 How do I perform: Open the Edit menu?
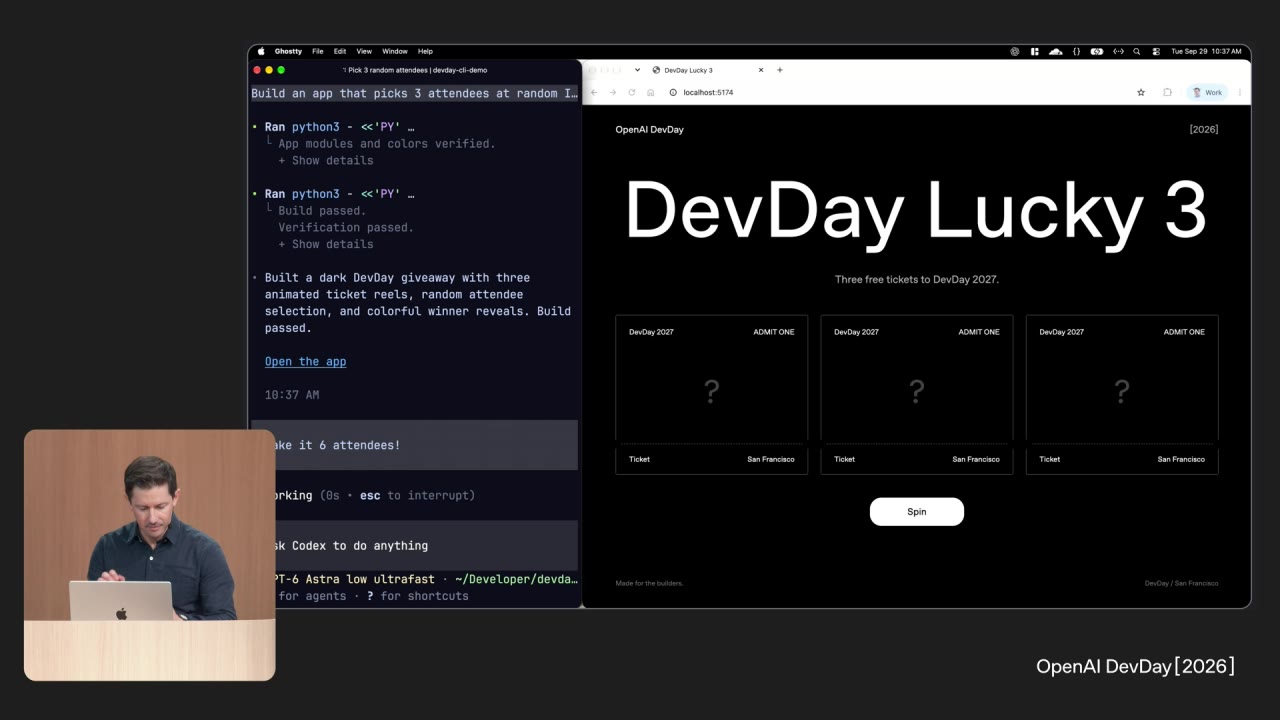[340, 51]
